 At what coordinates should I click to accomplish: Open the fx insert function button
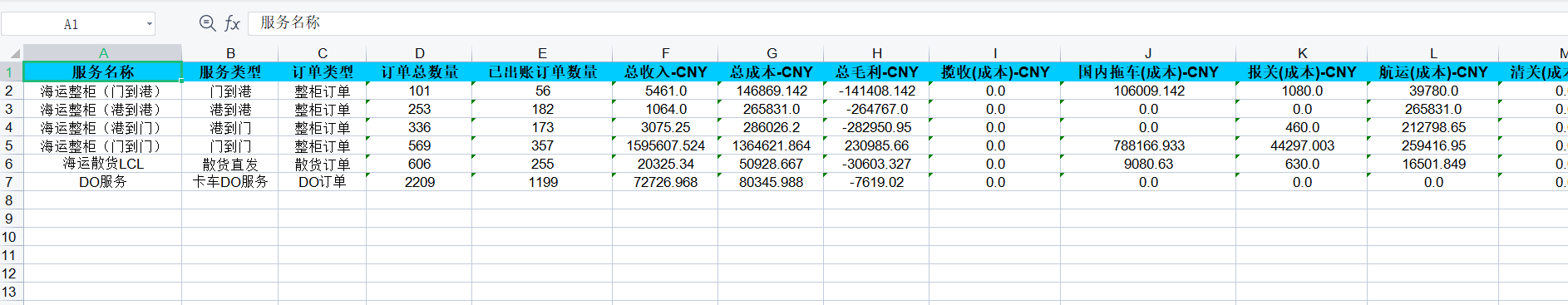pos(233,23)
